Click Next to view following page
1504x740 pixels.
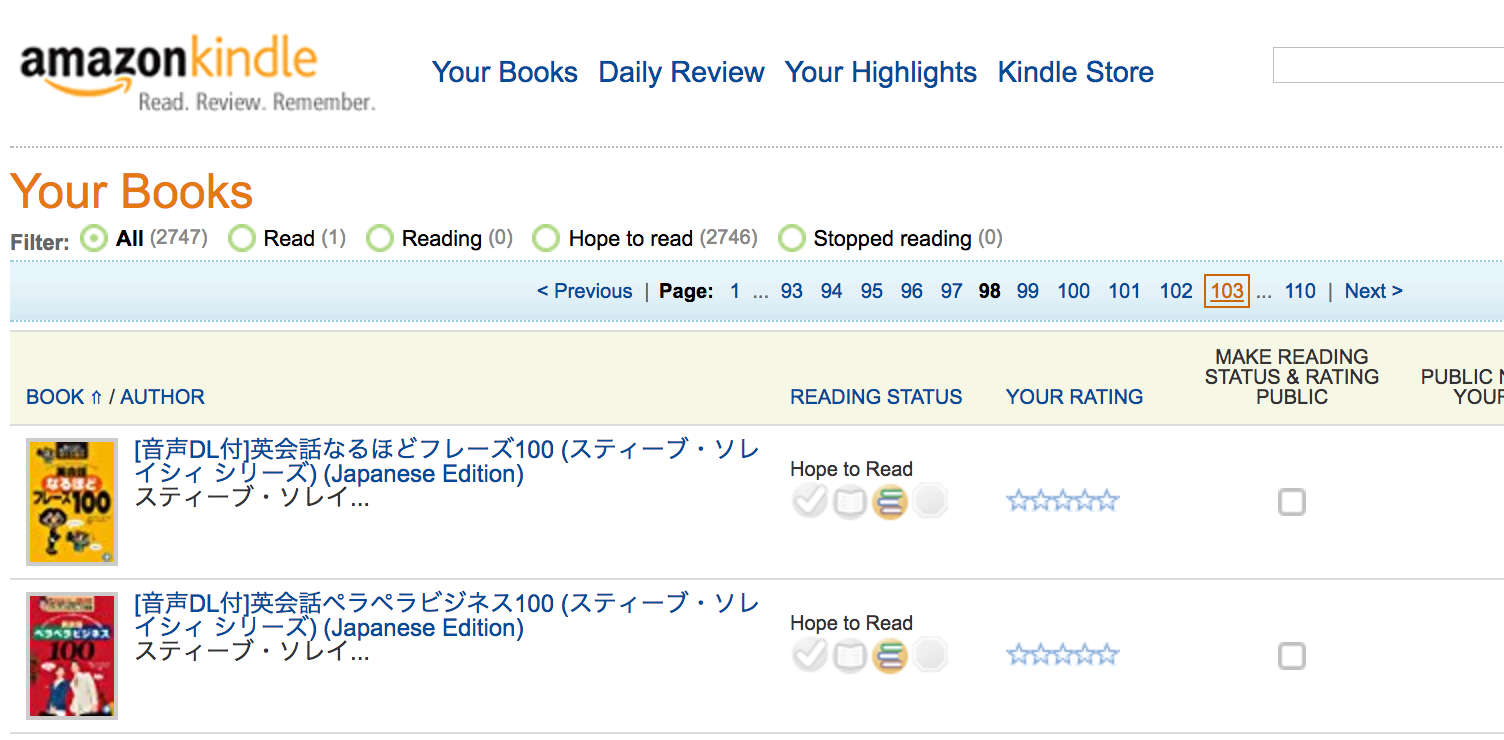tap(1373, 290)
